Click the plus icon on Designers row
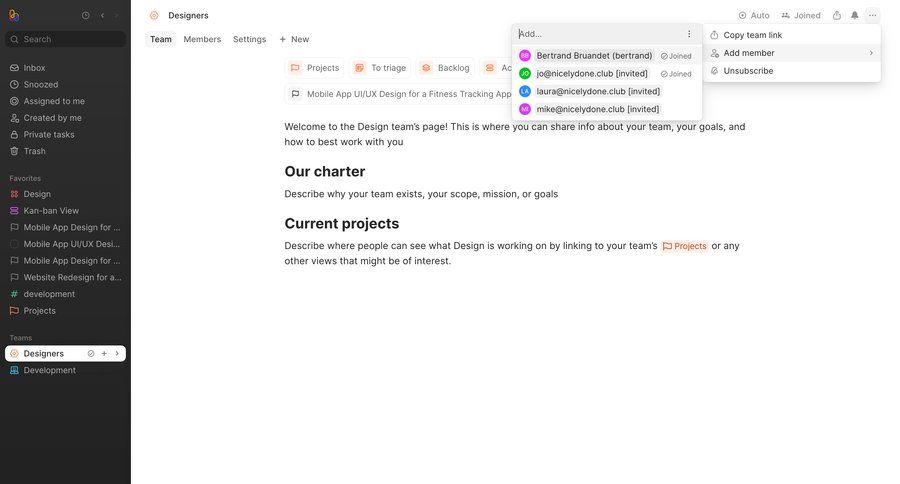Screen dimensions: 900x484 [104, 354]
